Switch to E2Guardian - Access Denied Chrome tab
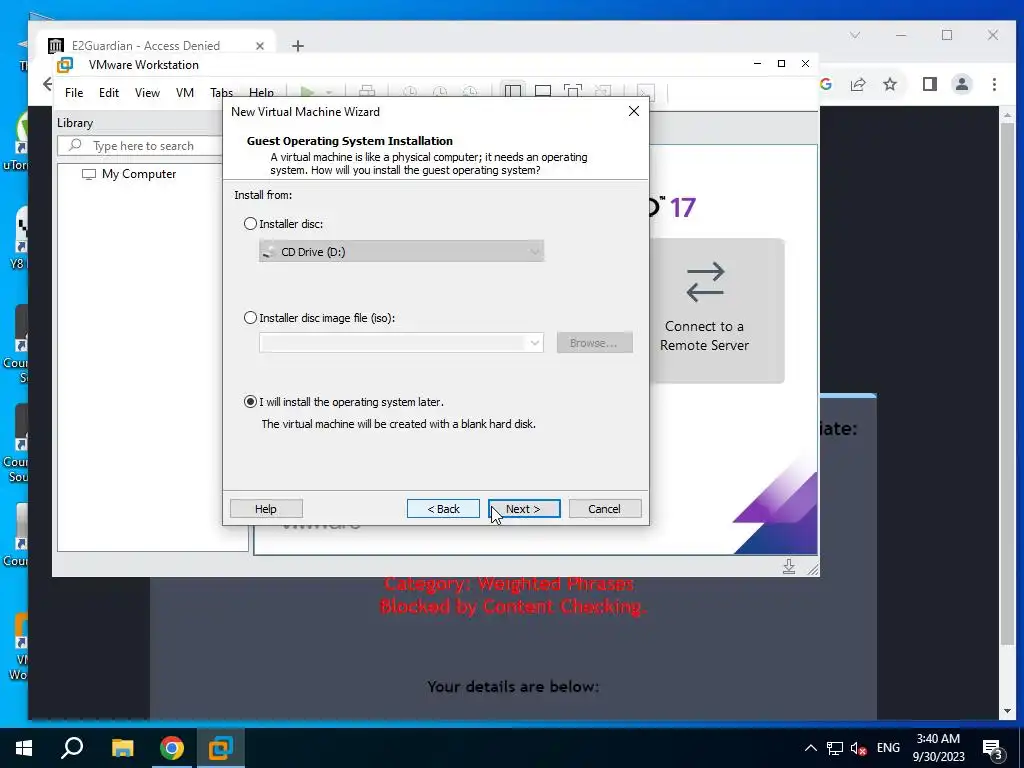The height and width of the screenshot is (768, 1024). tap(146, 46)
